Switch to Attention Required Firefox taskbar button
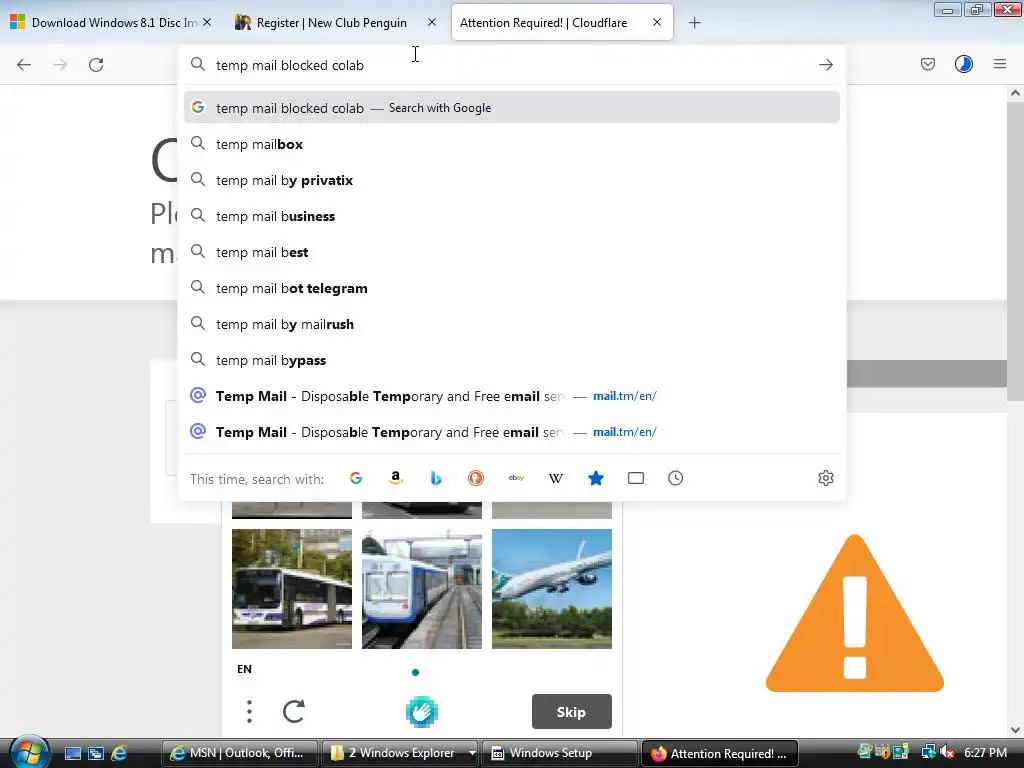Screen dimensions: 1024x768 (720, 753)
